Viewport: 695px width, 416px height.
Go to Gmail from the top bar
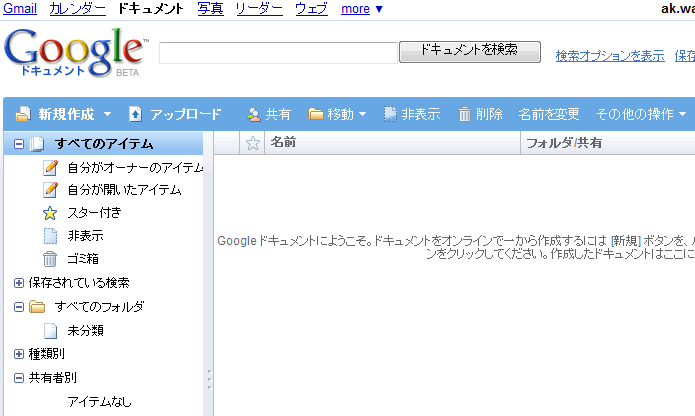[x=21, y=9]
